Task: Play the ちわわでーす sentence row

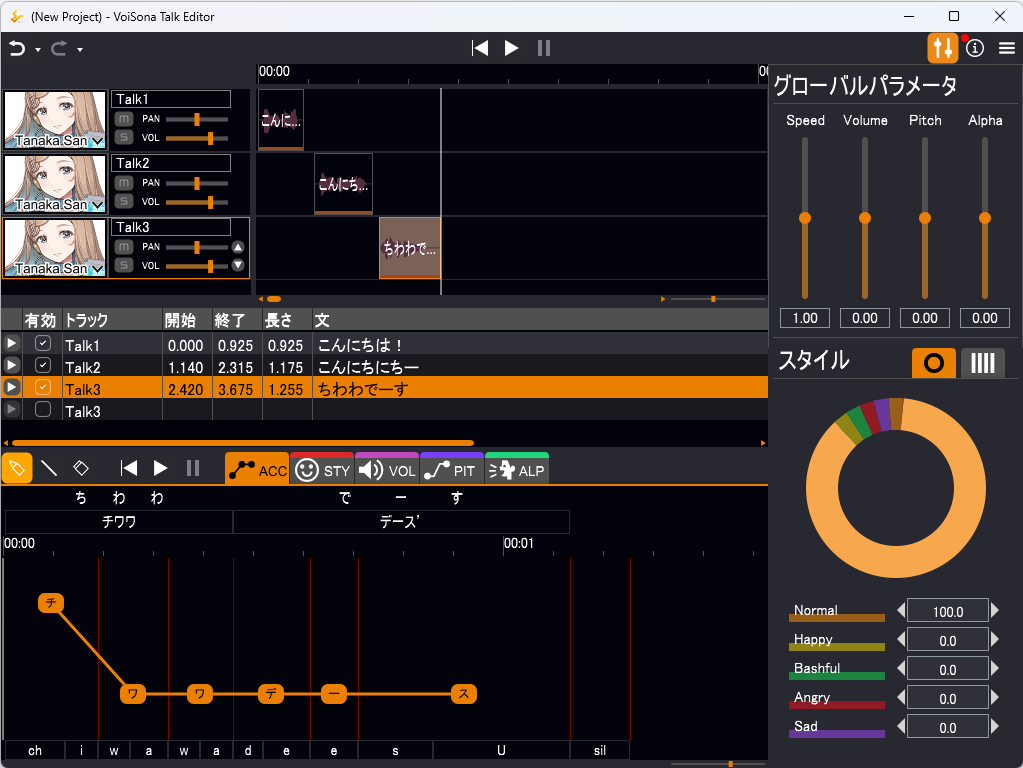Action: pos(11,387)
